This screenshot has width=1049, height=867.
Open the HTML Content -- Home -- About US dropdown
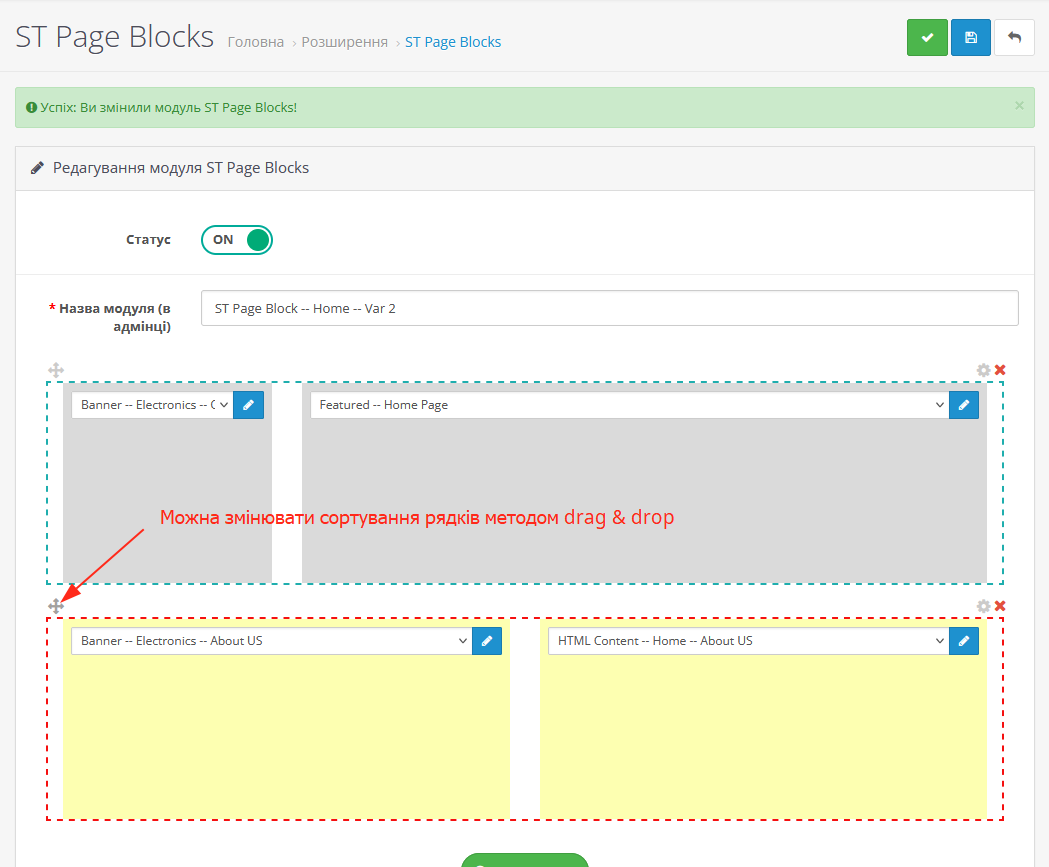click(749, 641)
